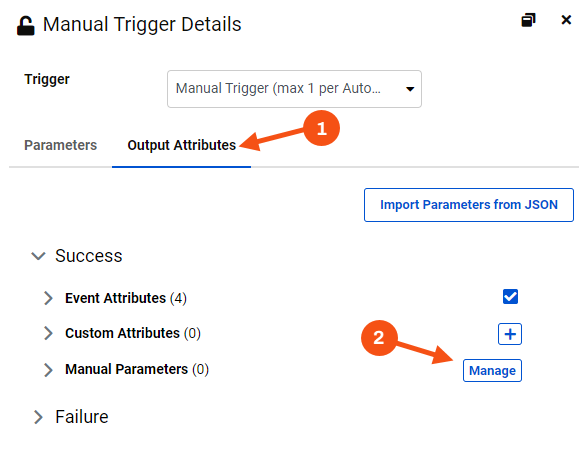Click Import Parameters from JSON button
The image size is (583, 455).
tap(468, 205)
